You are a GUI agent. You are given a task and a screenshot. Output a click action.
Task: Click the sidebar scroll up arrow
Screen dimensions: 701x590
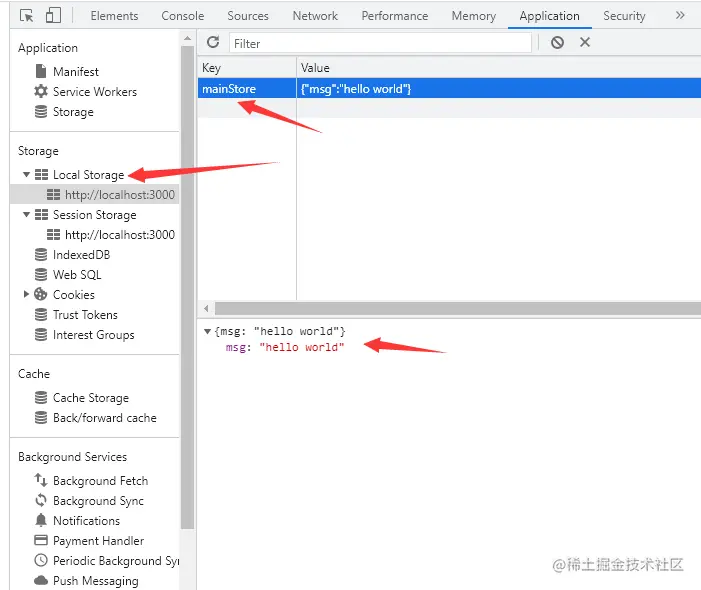187,38
